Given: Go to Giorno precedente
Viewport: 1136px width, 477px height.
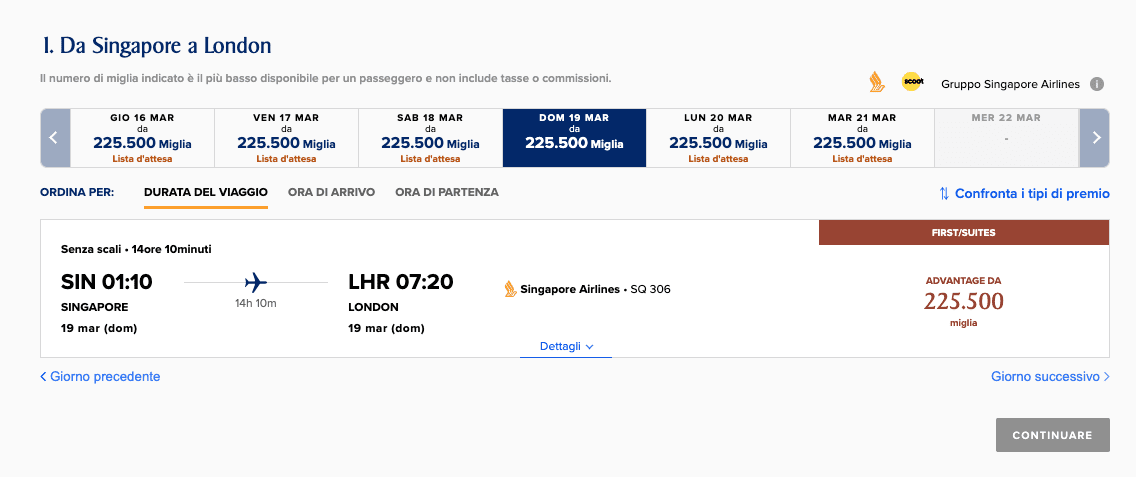Looking at the screenshot, I should (100, 376).
